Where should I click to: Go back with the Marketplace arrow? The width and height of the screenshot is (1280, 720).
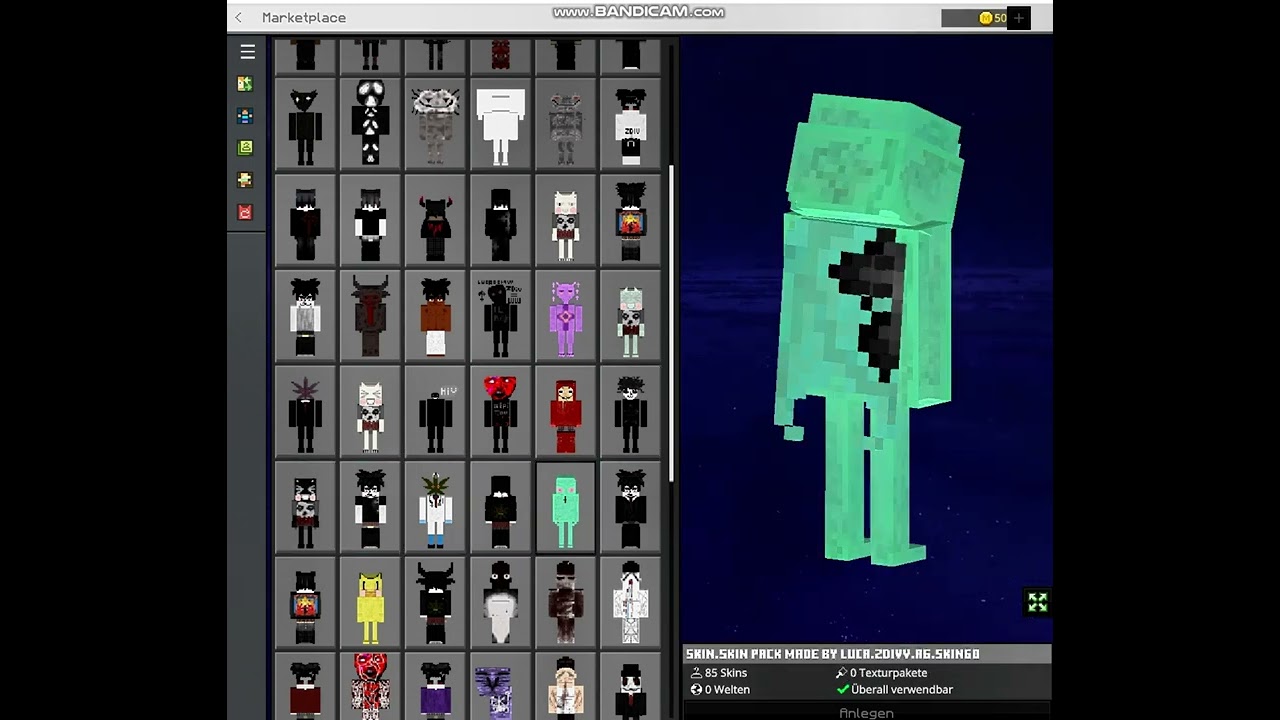pyautogui.click(x=239, y=17)
